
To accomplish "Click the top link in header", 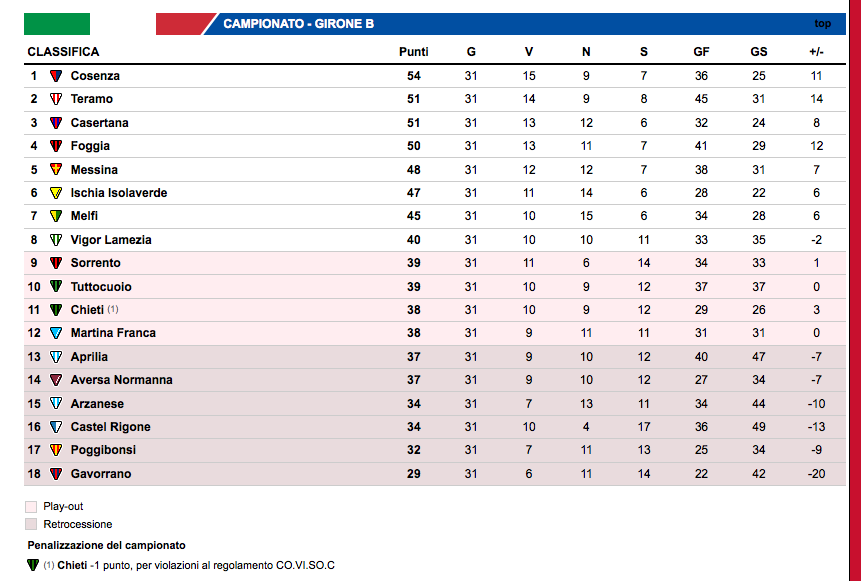I will pos(822,24).
